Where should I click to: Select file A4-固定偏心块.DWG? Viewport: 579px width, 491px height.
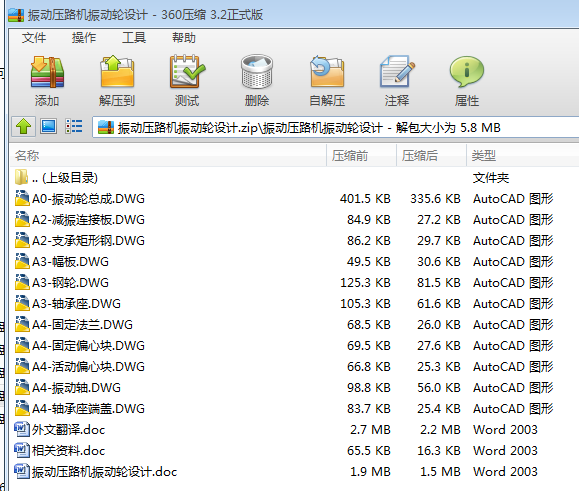coord(88,346)
